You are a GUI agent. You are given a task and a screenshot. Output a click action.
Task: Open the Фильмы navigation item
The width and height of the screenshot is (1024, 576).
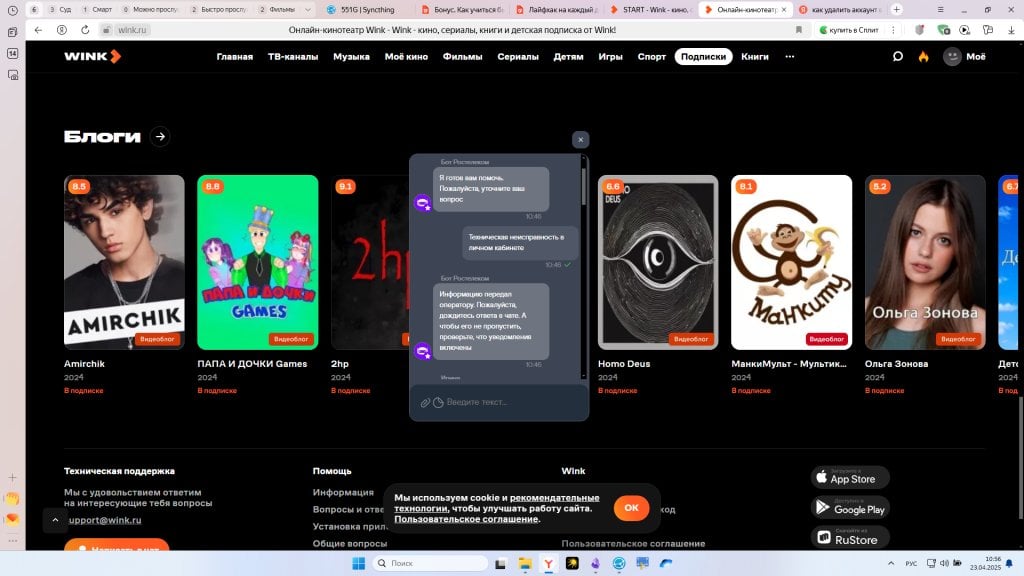pyautogui.click(x=462, y=57)
